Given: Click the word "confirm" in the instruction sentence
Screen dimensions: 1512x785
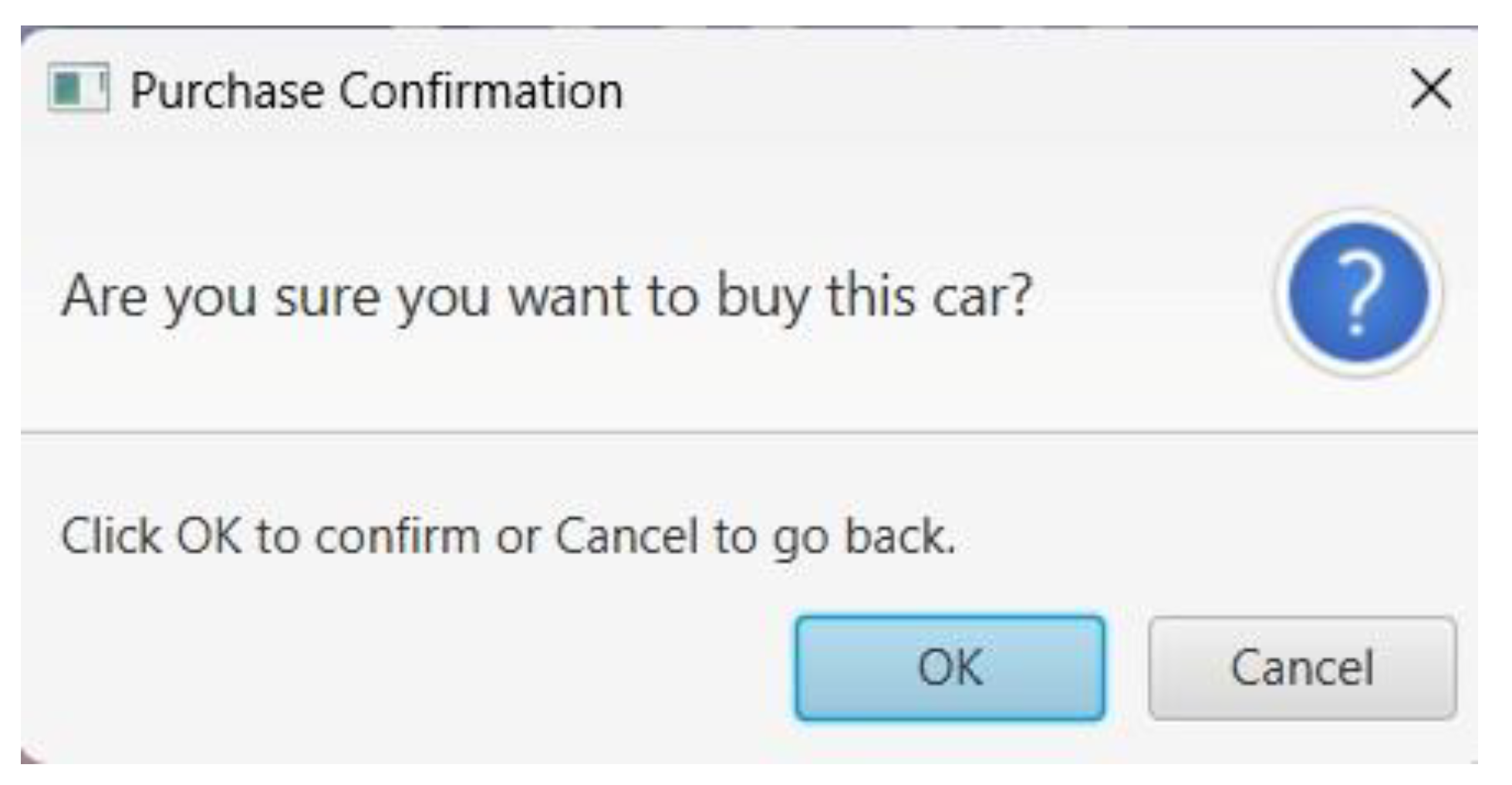Looking at the screenshot, I should click(x=397, y=536).
